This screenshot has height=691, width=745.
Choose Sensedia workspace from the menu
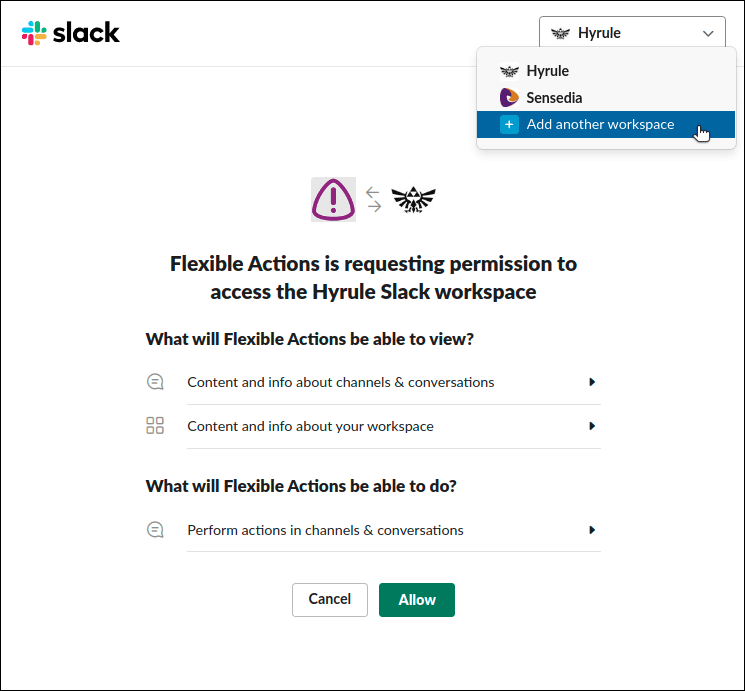[554, 98]
